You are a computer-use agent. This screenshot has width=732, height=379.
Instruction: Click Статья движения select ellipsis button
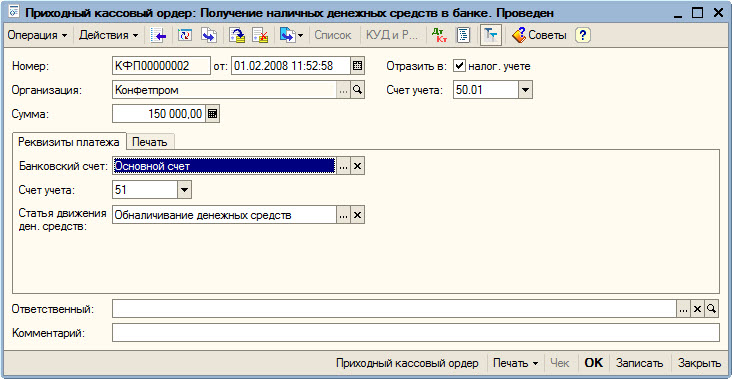[x=344, y=215]
